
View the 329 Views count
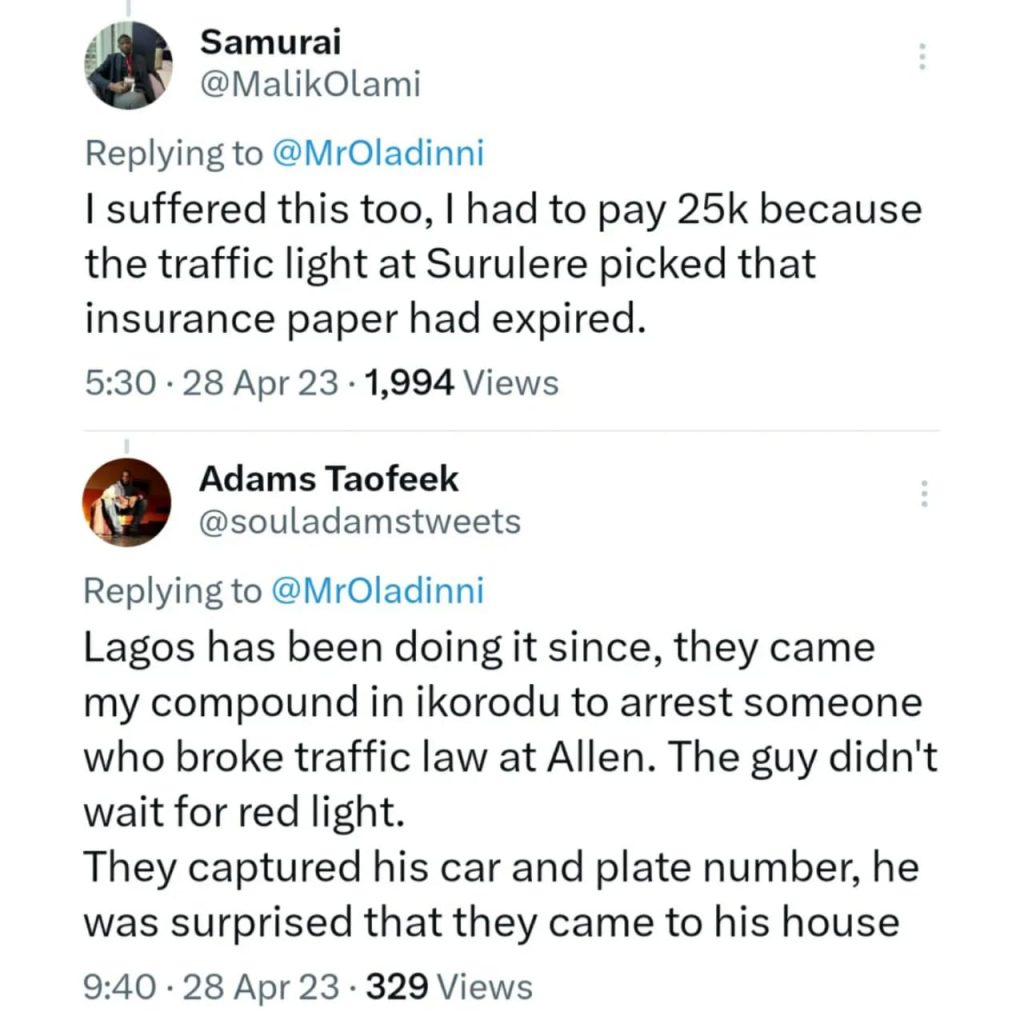(x=450, y=988)
